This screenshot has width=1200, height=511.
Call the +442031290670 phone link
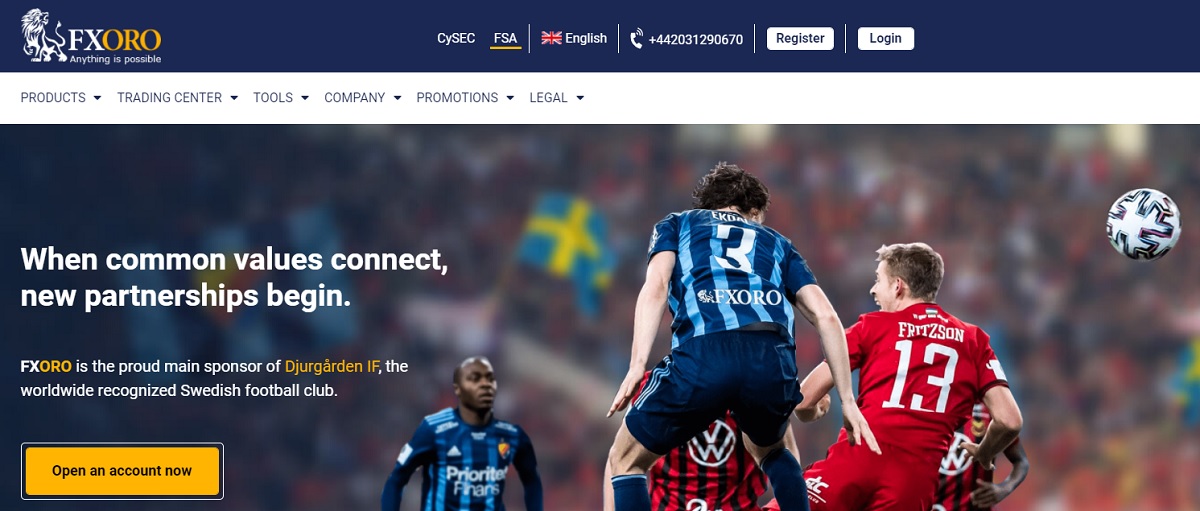click(695, 39)
